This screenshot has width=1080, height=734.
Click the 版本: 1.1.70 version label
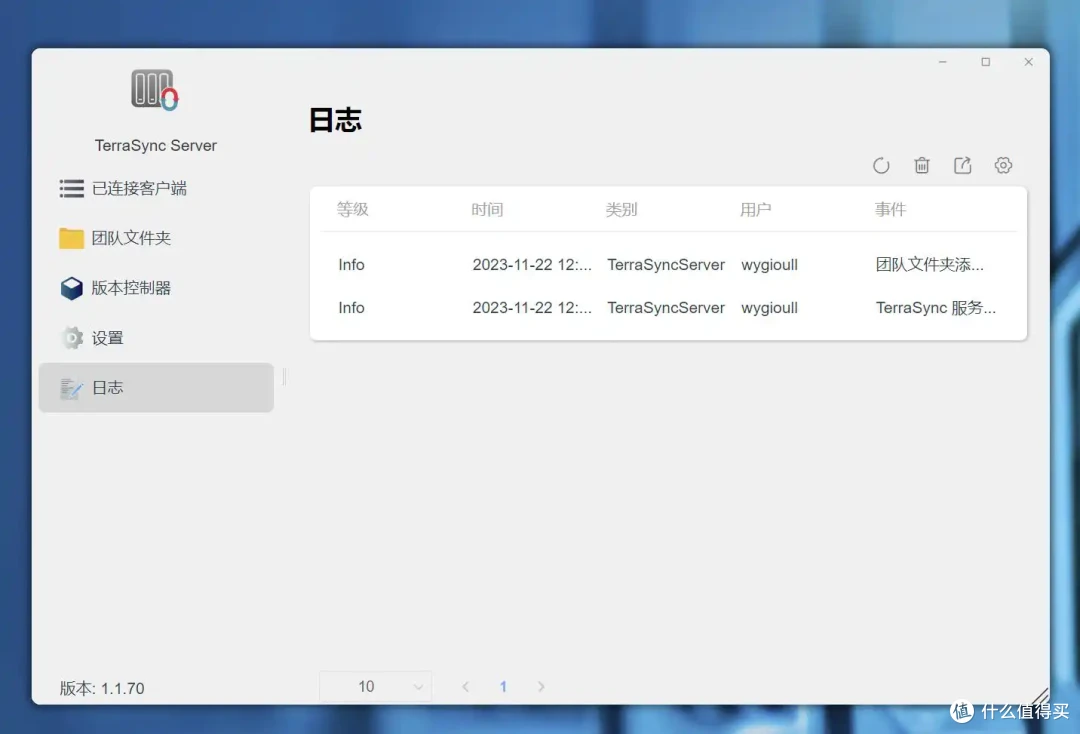(x=102, y=689)
